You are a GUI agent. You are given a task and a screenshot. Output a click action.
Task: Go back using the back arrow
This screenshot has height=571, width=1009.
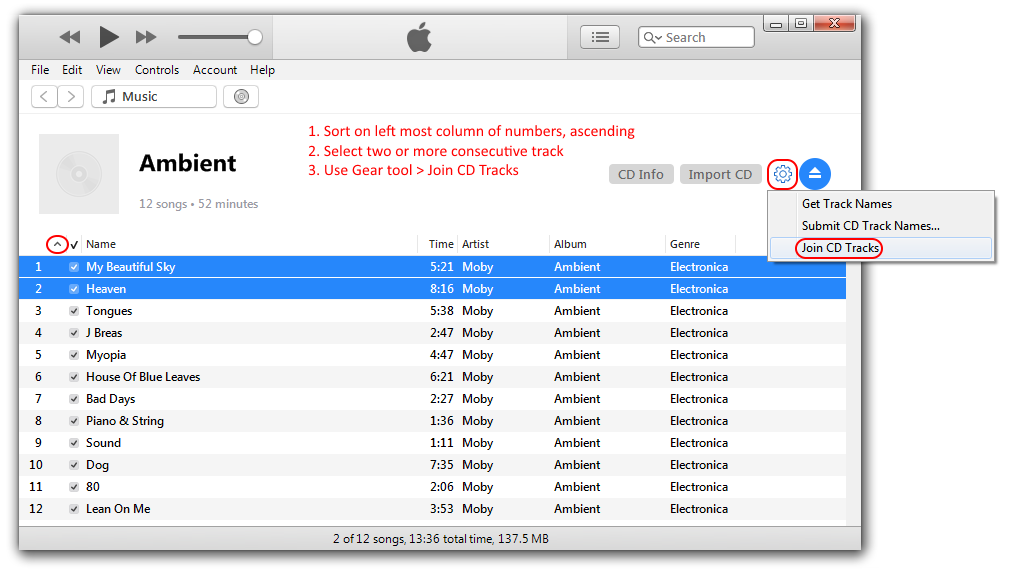pos(44,97)
